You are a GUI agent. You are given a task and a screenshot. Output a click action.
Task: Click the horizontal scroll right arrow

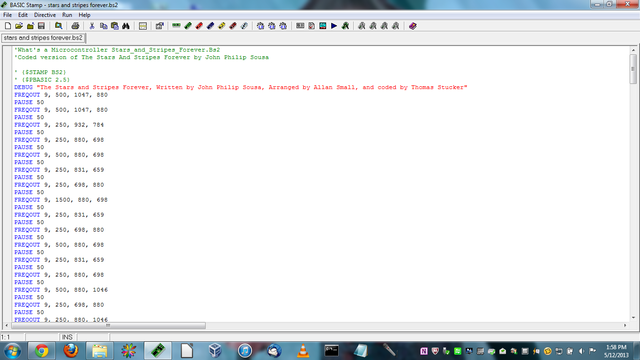pos(625,325)
